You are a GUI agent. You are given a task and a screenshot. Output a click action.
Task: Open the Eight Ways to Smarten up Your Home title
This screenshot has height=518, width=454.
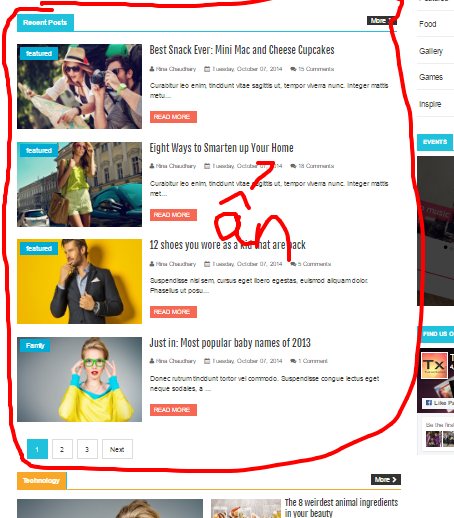(x=221, y=148)
